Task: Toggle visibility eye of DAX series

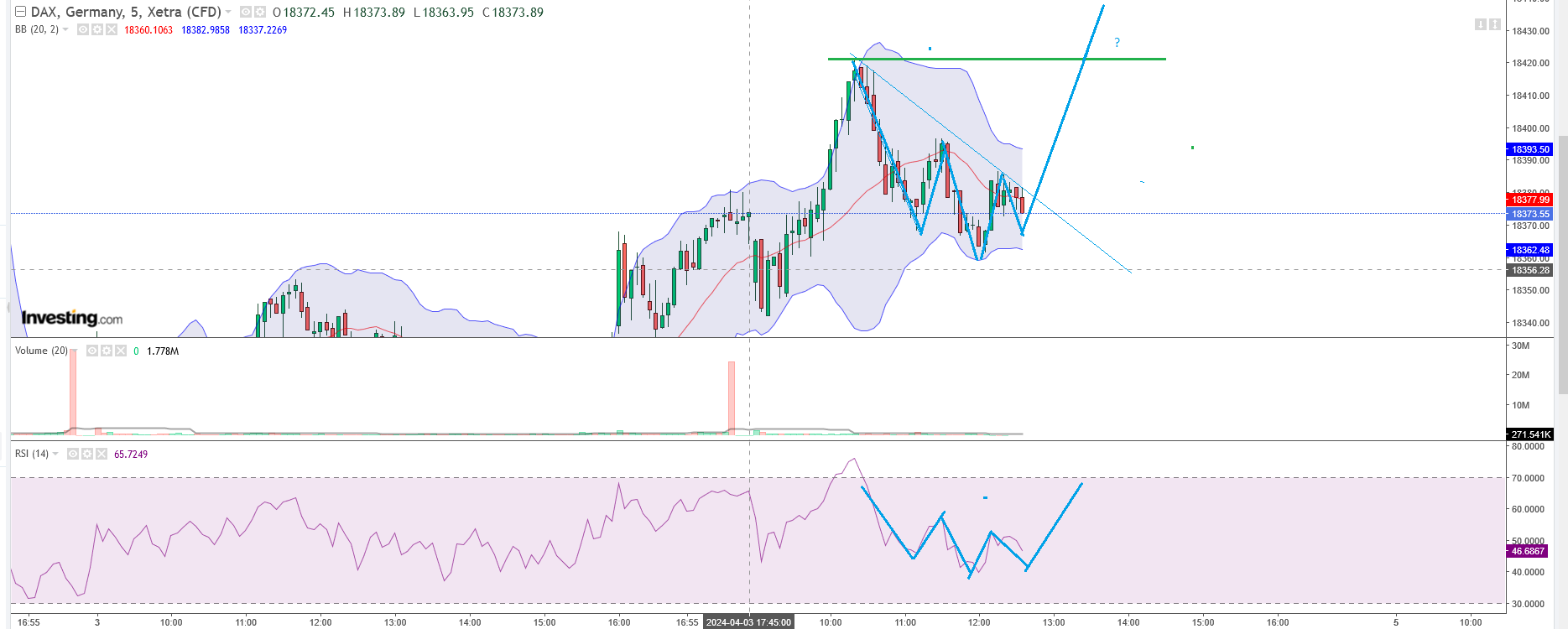Action: pyautogui.click(x=246, y=13)
